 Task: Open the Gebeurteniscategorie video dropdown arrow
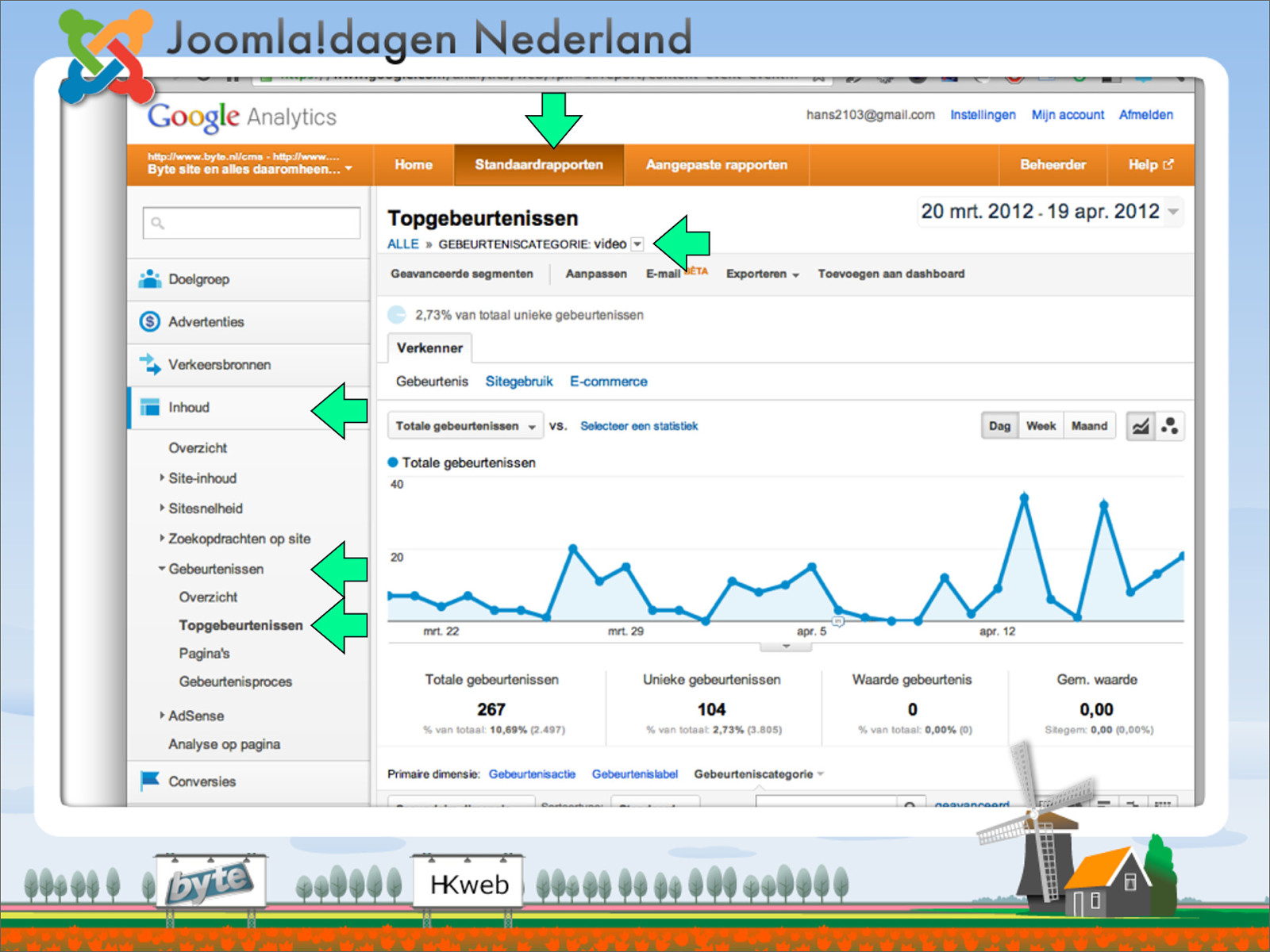[637, 244]
